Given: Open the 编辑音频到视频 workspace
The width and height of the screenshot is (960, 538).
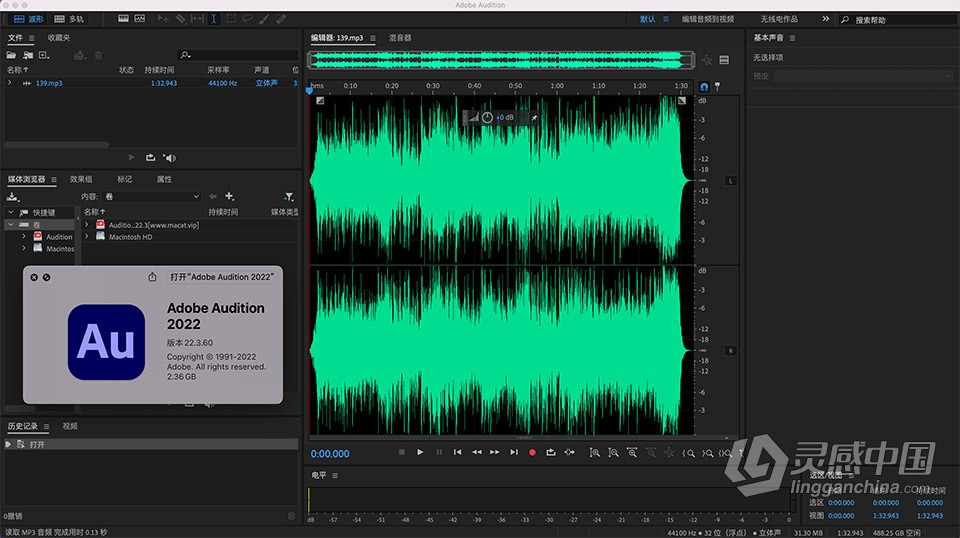Looking at the screenshot, I should tap(708, 20).
